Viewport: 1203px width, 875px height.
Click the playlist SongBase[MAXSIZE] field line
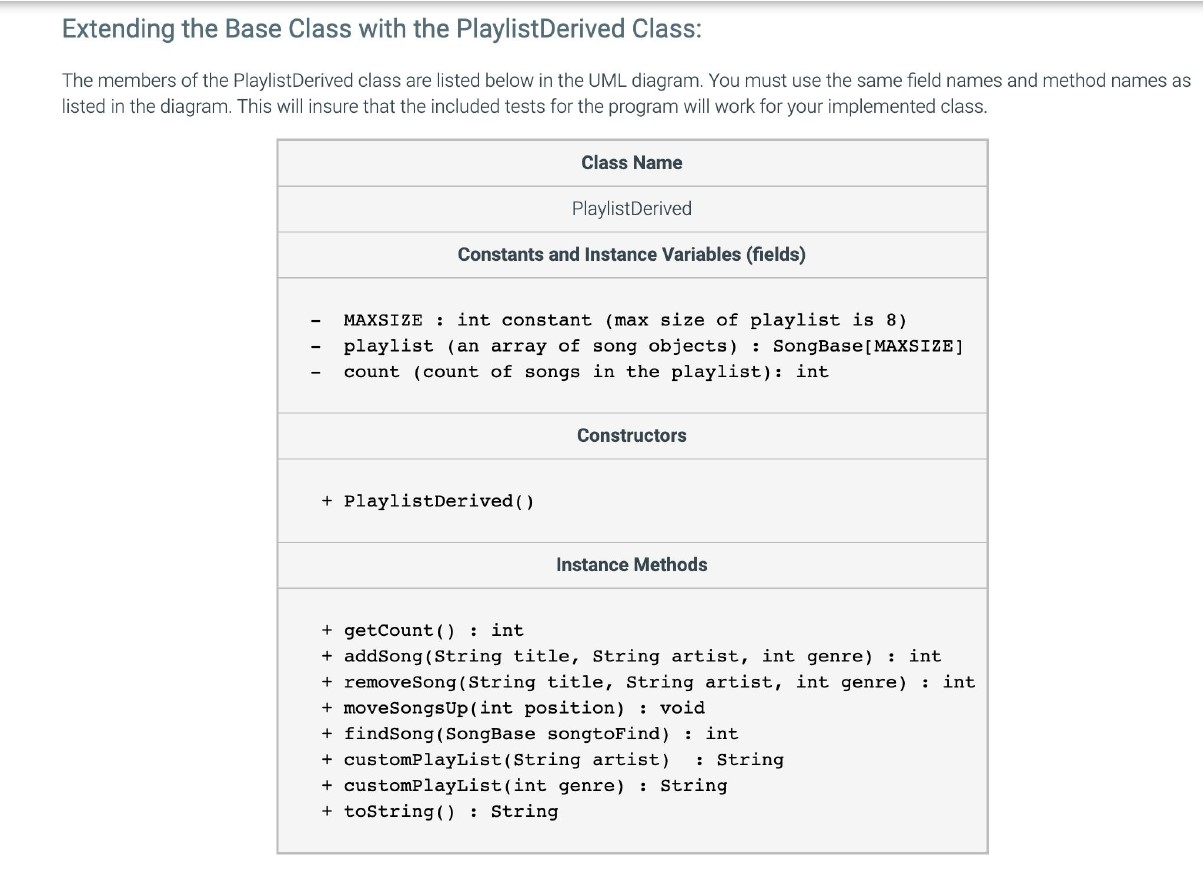(x=653, y=347)
